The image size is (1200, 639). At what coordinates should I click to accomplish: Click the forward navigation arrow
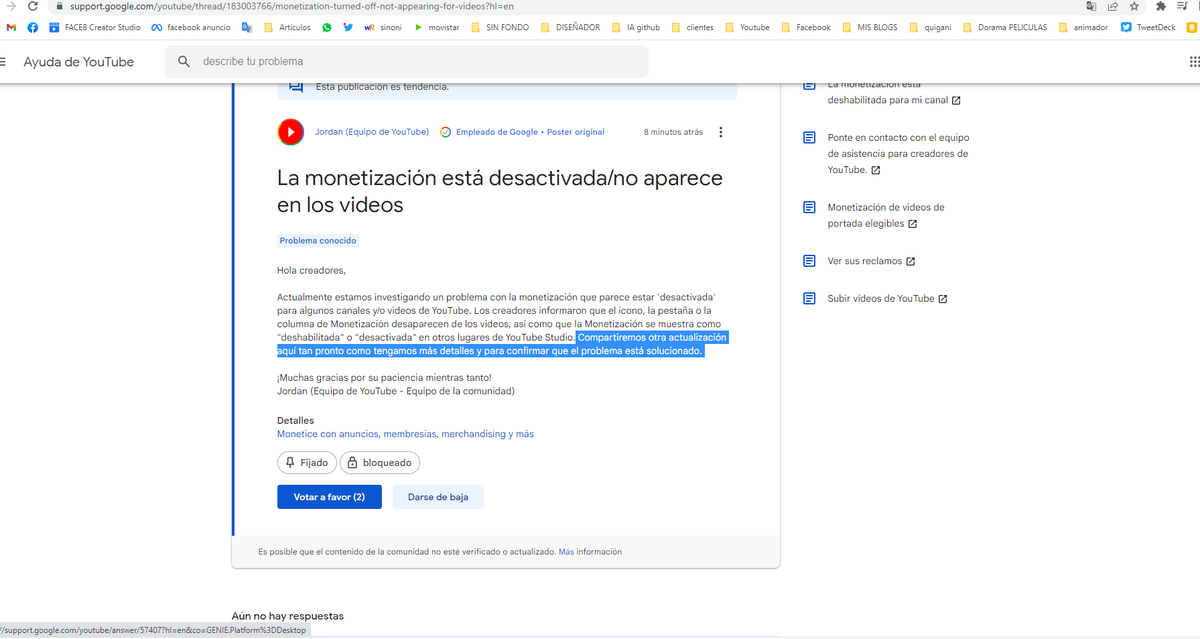coord(10,7)
